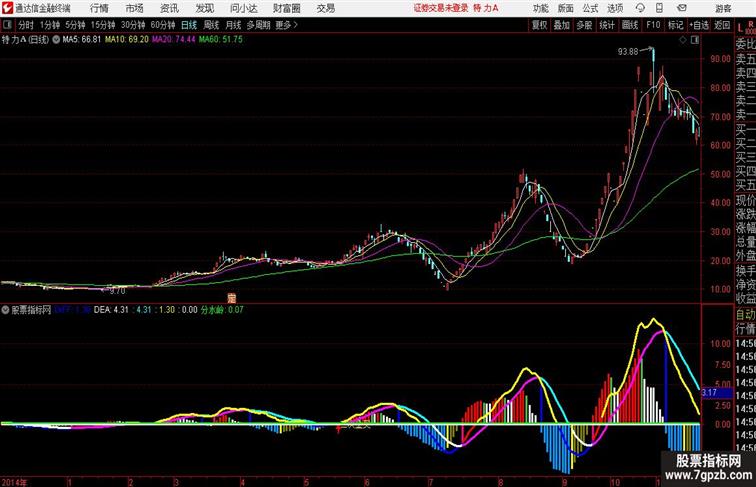Click the 多股 toolbar button
The height and width of the screenshot is (487, 756).
[584, 25]
